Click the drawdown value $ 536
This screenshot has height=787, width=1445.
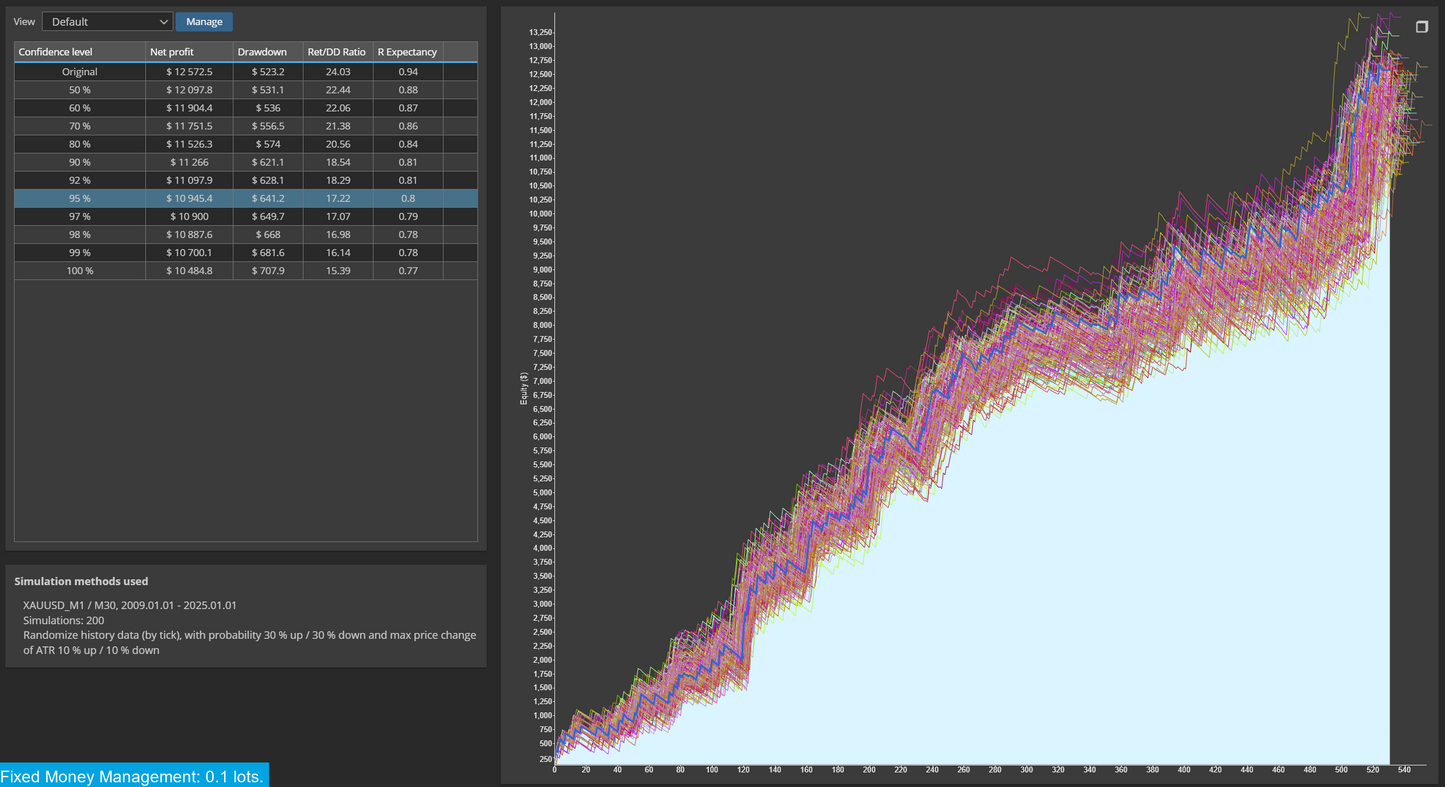pos(268,108)
